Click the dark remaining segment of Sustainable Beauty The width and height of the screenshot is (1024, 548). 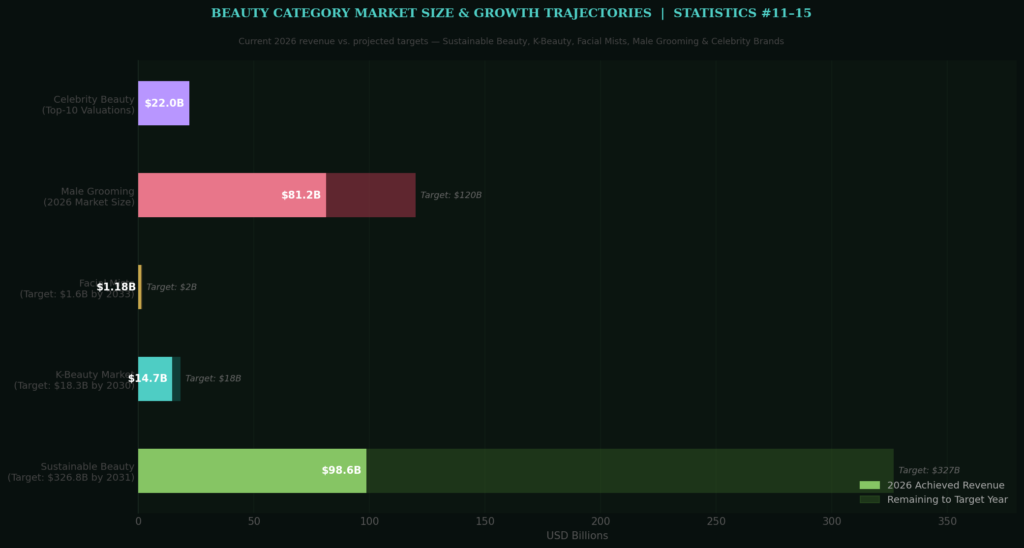630,470
